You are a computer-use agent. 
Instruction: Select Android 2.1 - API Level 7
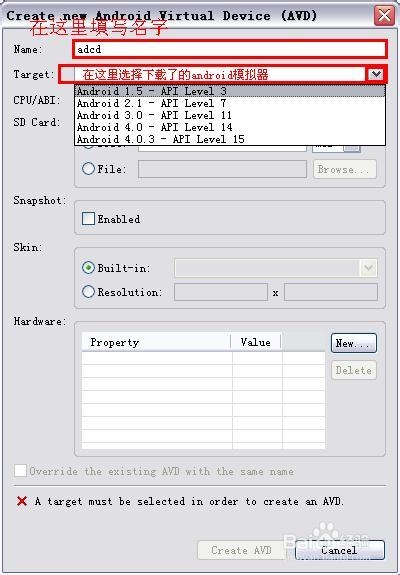(230, 103)
